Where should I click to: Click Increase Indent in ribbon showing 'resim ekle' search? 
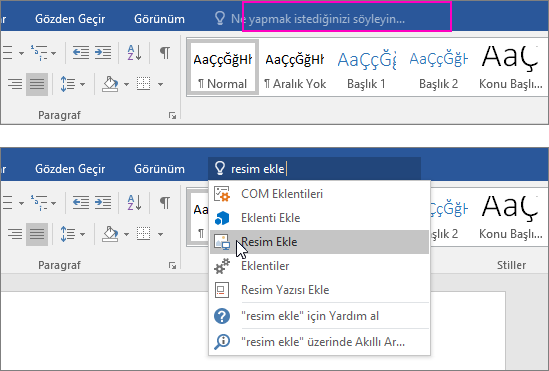(103, 202)
